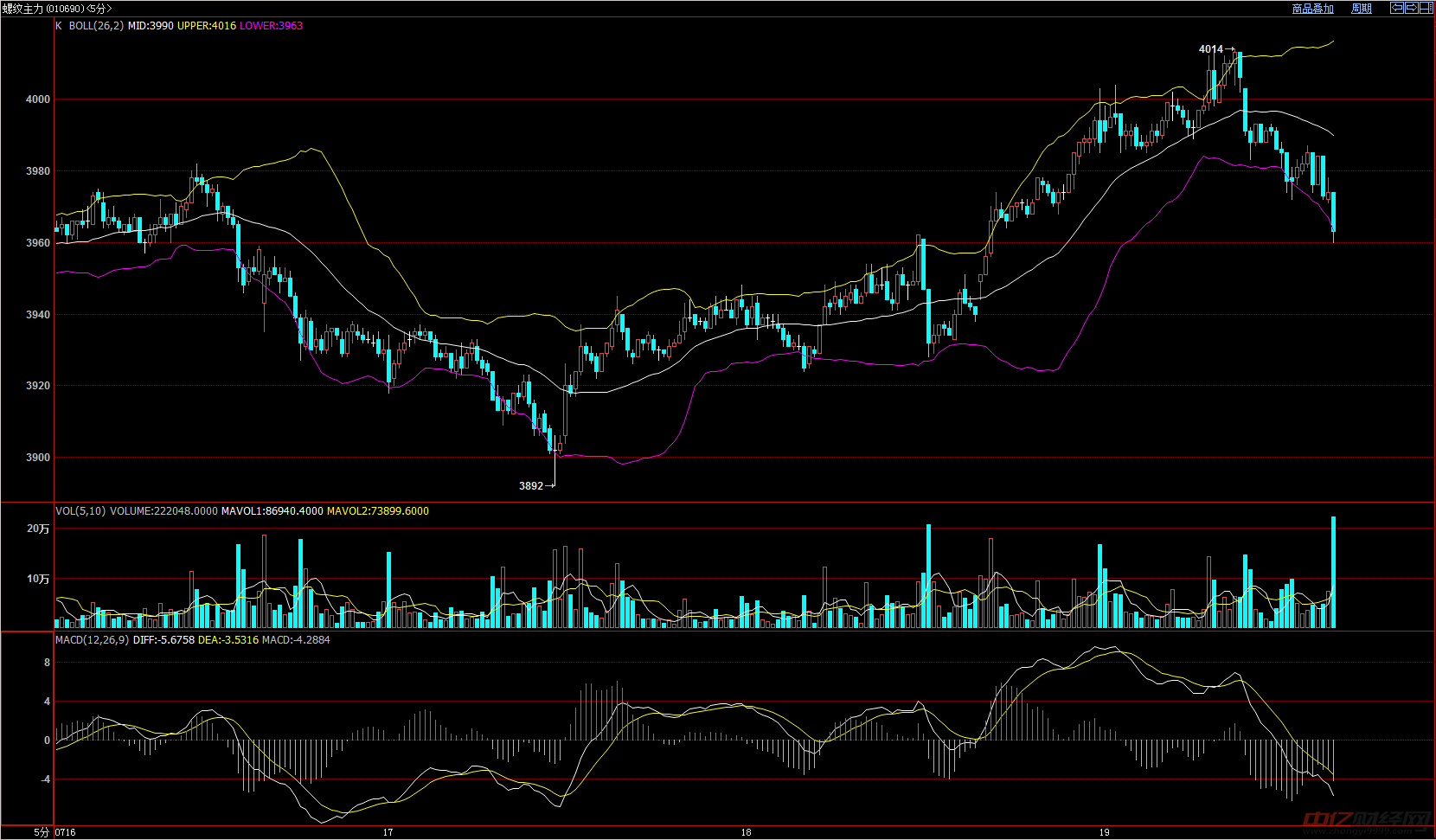Click the tallest final volume bar
The height and width of the screenshot is (840, 1436).
click(1334, 572)
